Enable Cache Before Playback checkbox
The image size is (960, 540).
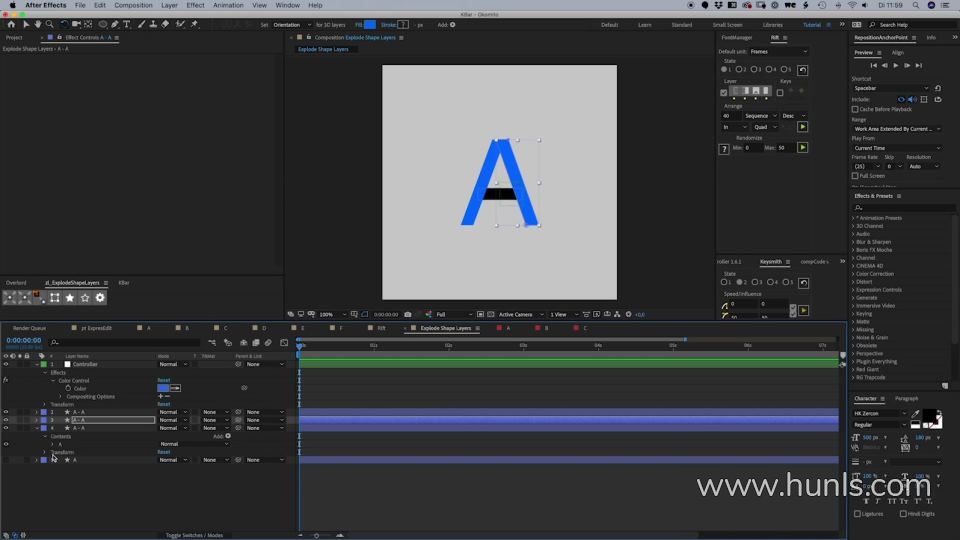click(855, 109)
